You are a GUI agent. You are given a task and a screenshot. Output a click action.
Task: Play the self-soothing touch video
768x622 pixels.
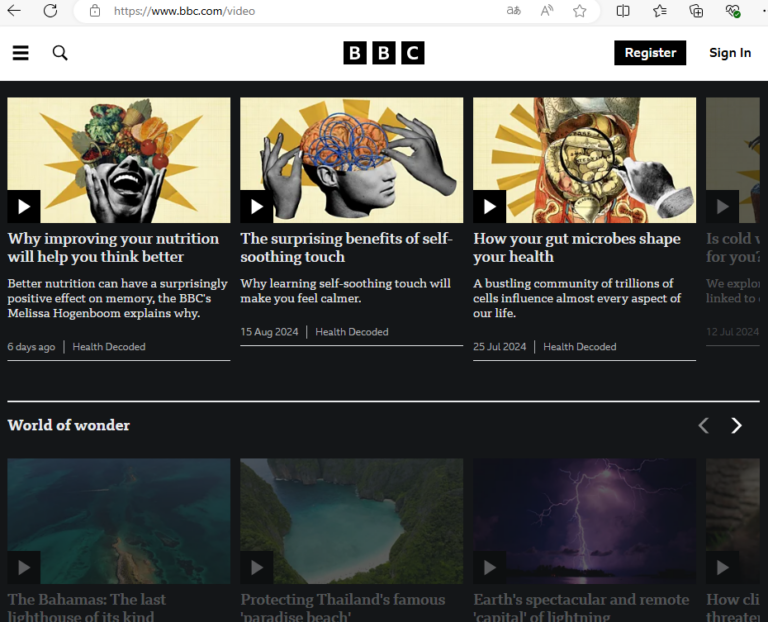(x=257, y=207)
